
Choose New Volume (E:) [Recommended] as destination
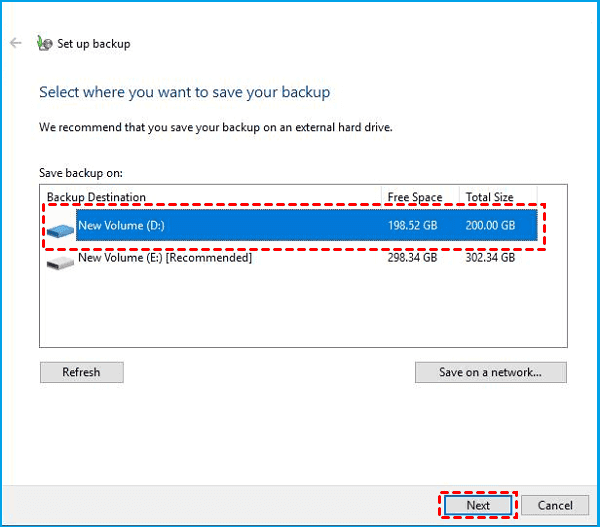coord(165,258)
